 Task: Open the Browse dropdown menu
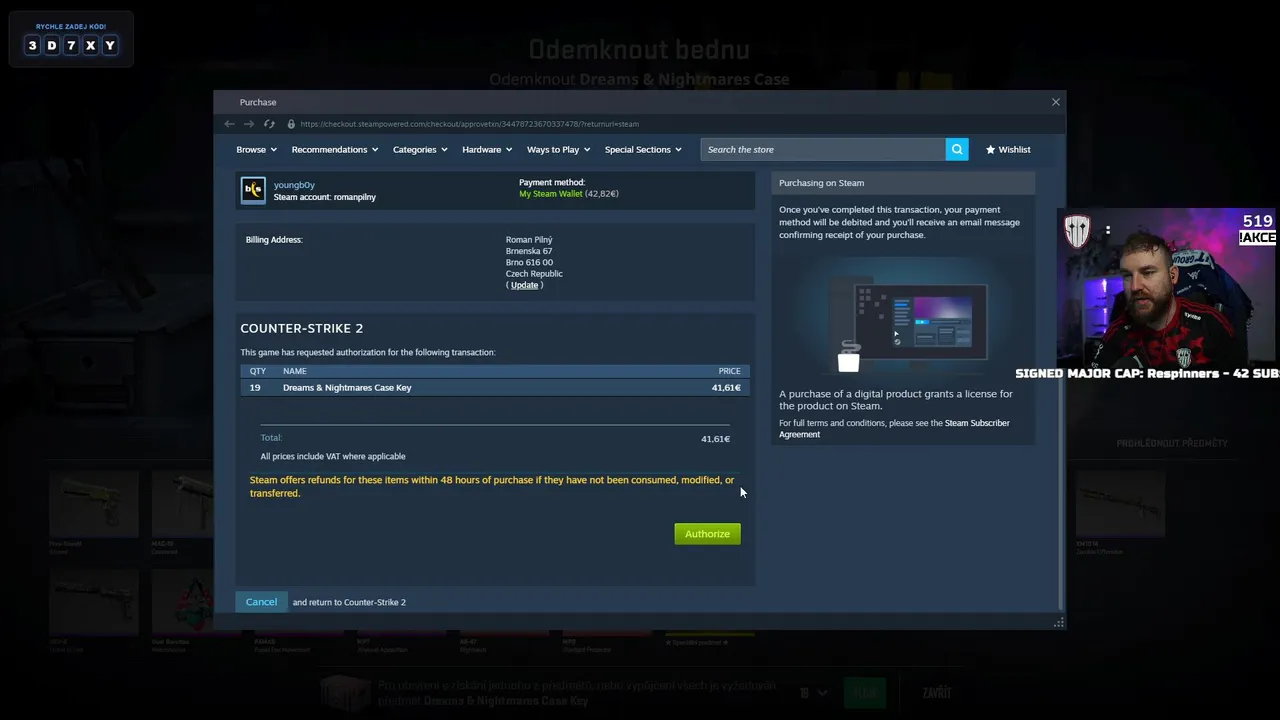point(256,149)
